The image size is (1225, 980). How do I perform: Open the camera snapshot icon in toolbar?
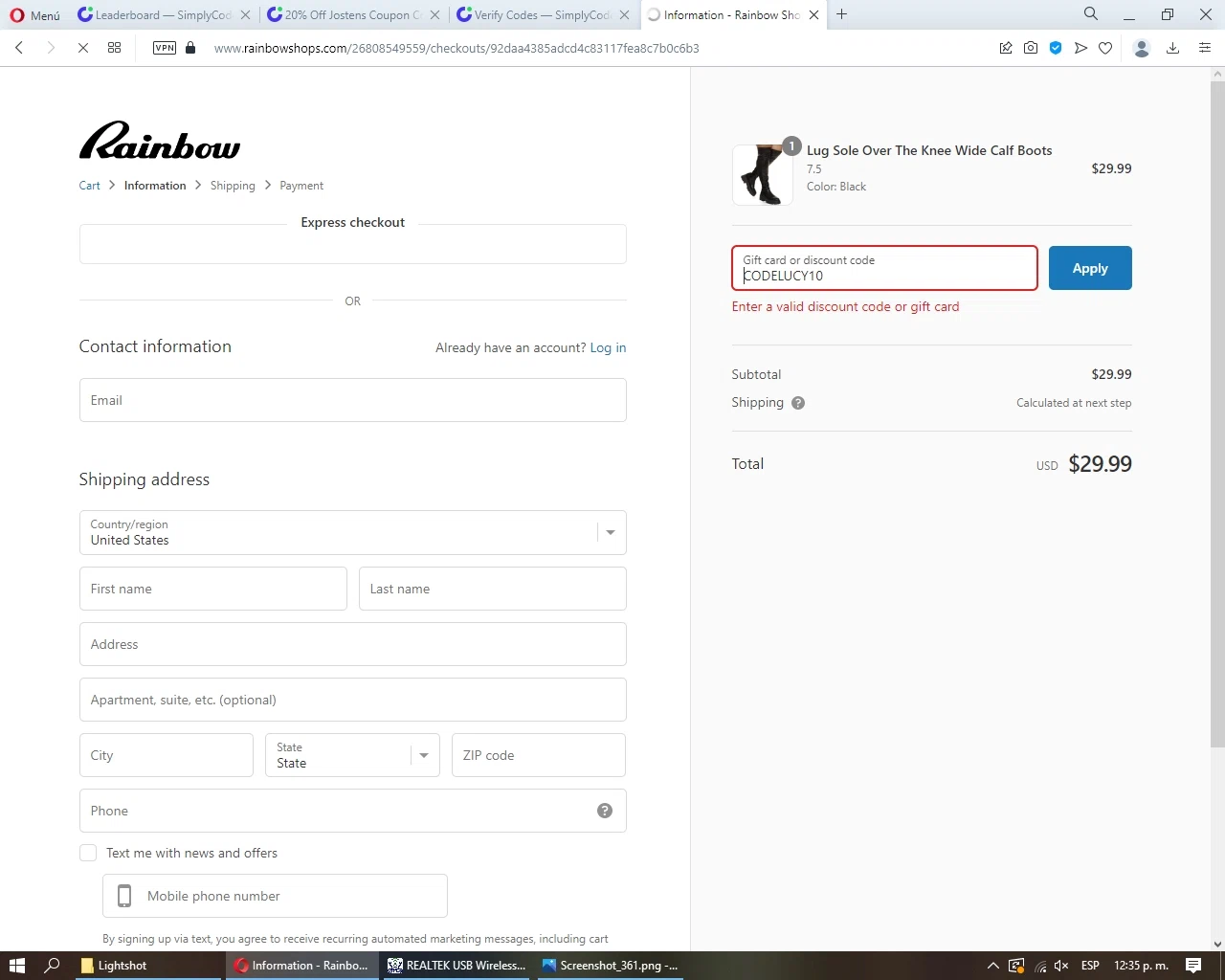coord(1031,48)
